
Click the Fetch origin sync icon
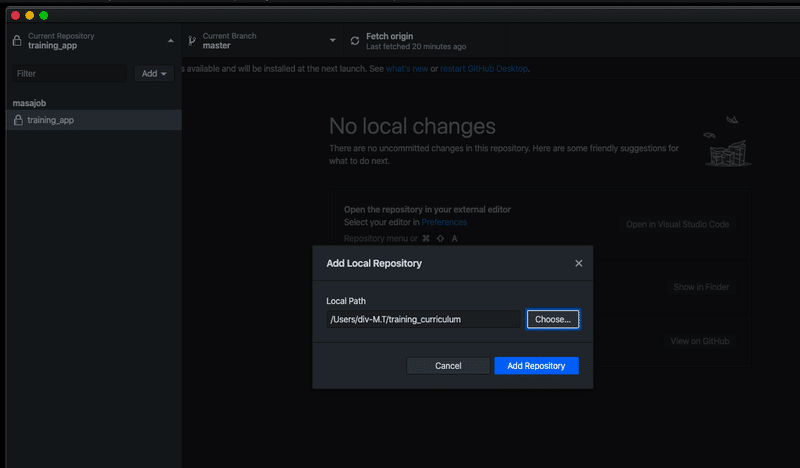(355, 41)
